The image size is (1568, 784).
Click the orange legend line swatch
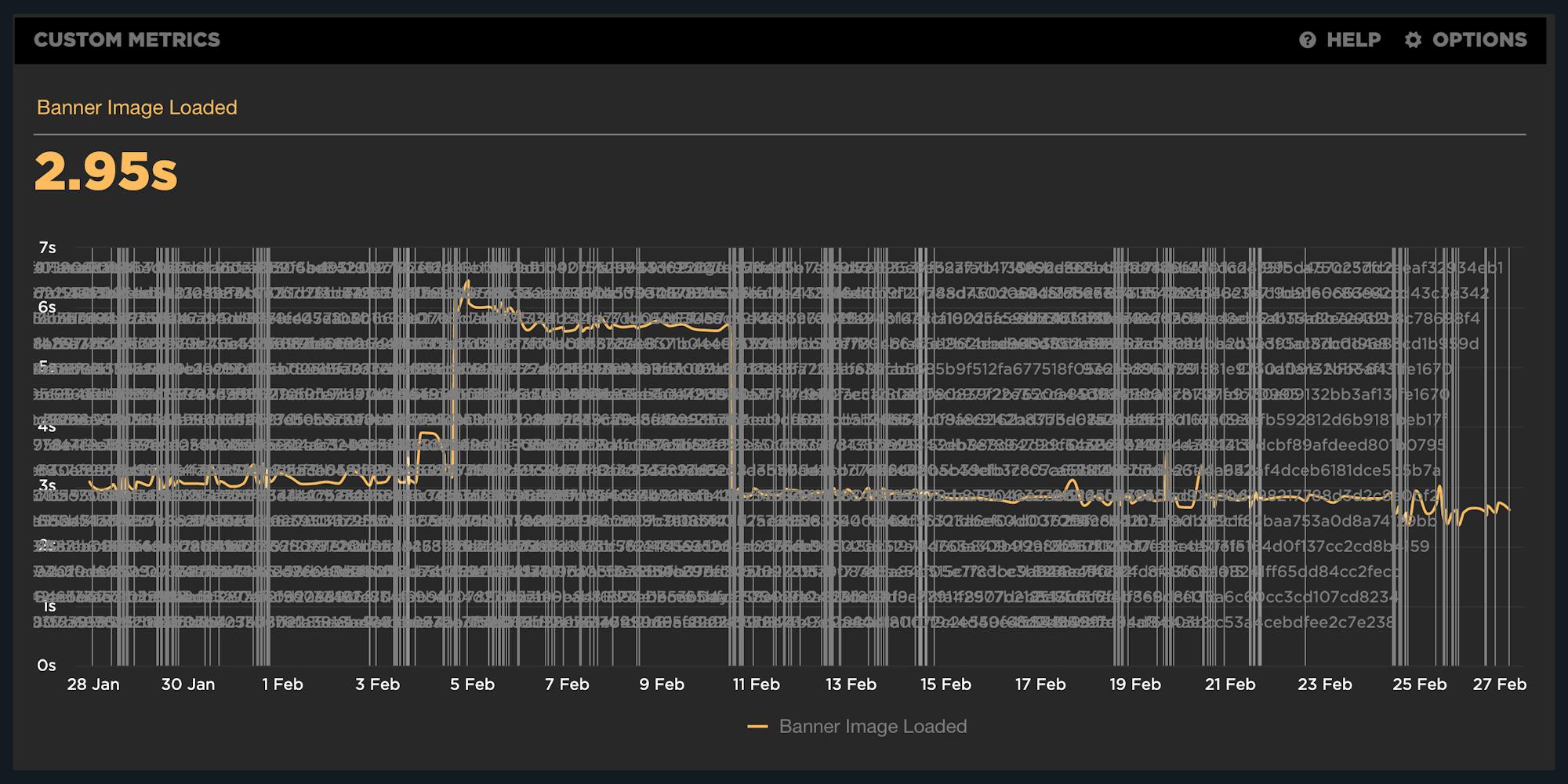[757, 727]
